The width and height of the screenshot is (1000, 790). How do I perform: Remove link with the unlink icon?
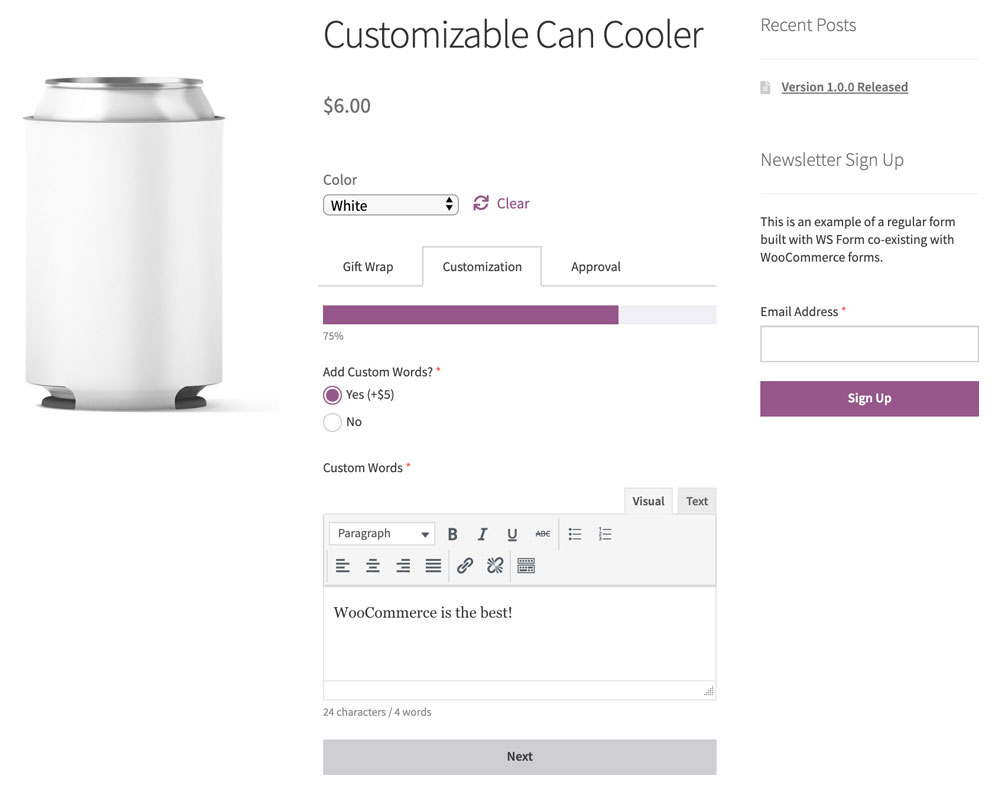(495, 566)
